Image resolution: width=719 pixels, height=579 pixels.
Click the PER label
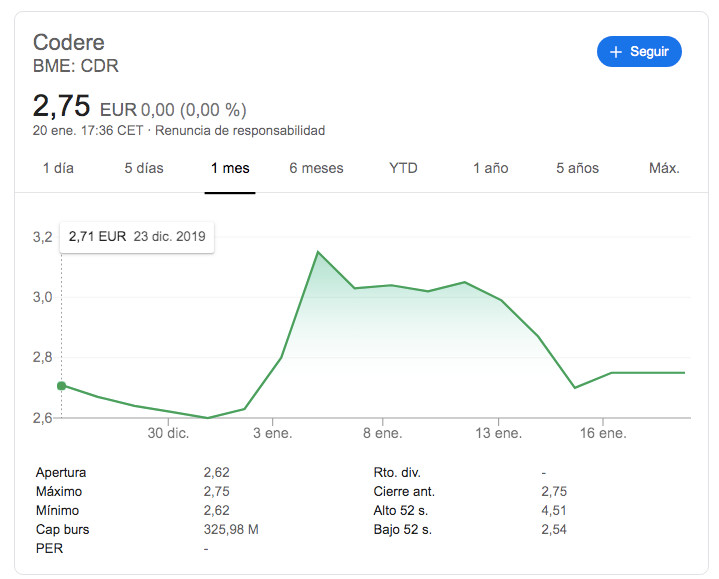tap(50, 548)
